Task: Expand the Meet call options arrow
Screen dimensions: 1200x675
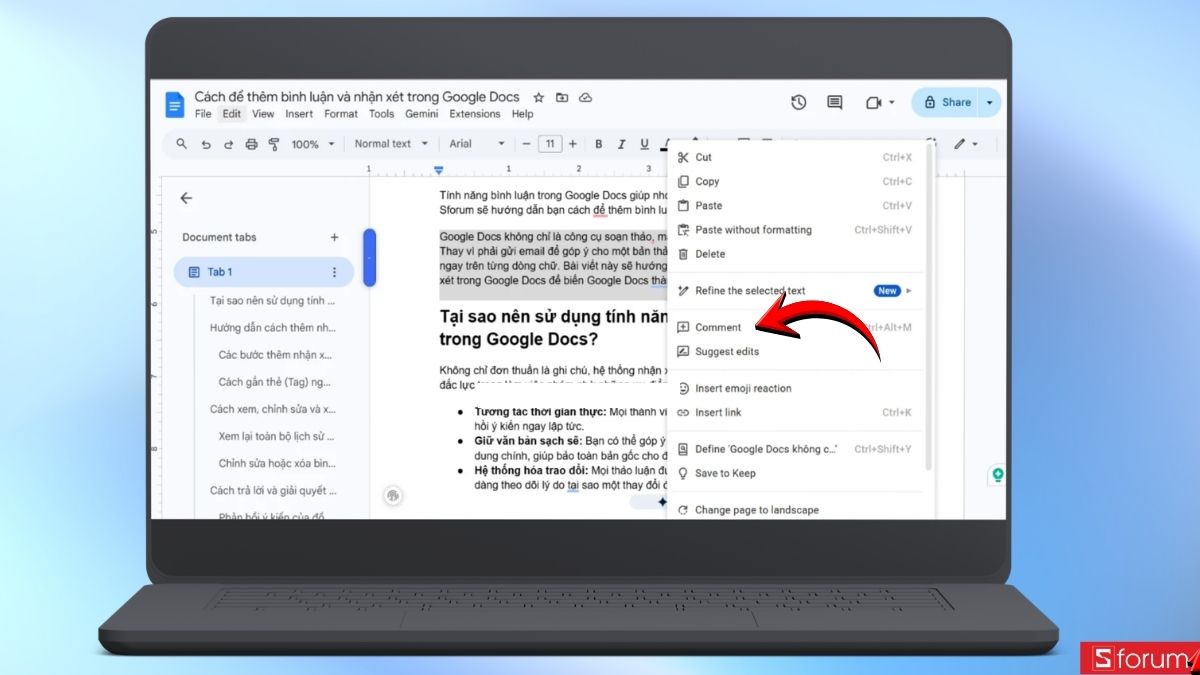Action: pos(891,102)
